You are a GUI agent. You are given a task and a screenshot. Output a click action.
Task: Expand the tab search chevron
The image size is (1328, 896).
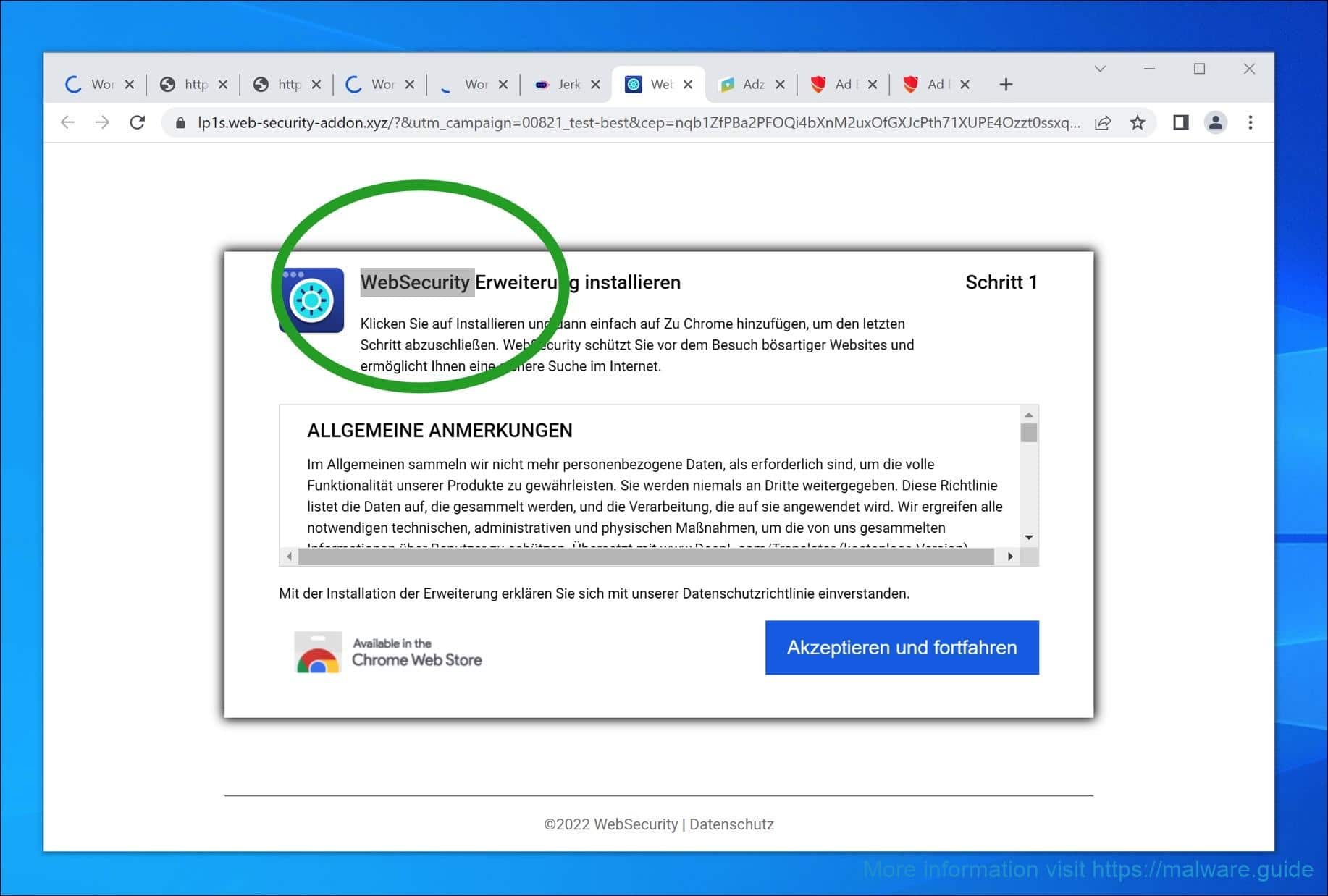point(1100,69)
